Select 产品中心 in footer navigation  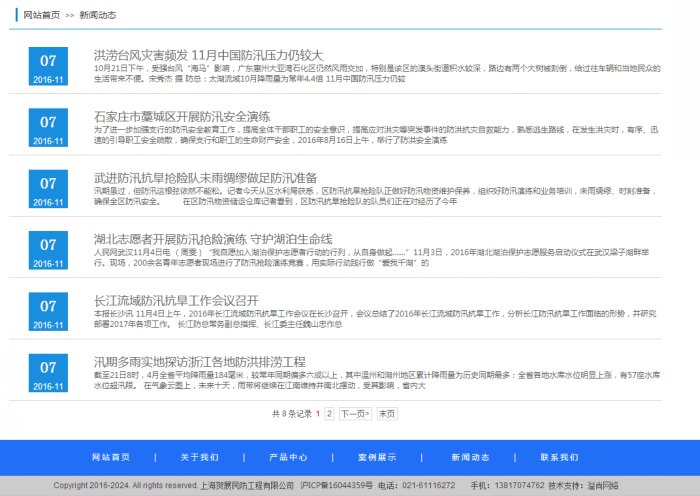pos(288,457)
